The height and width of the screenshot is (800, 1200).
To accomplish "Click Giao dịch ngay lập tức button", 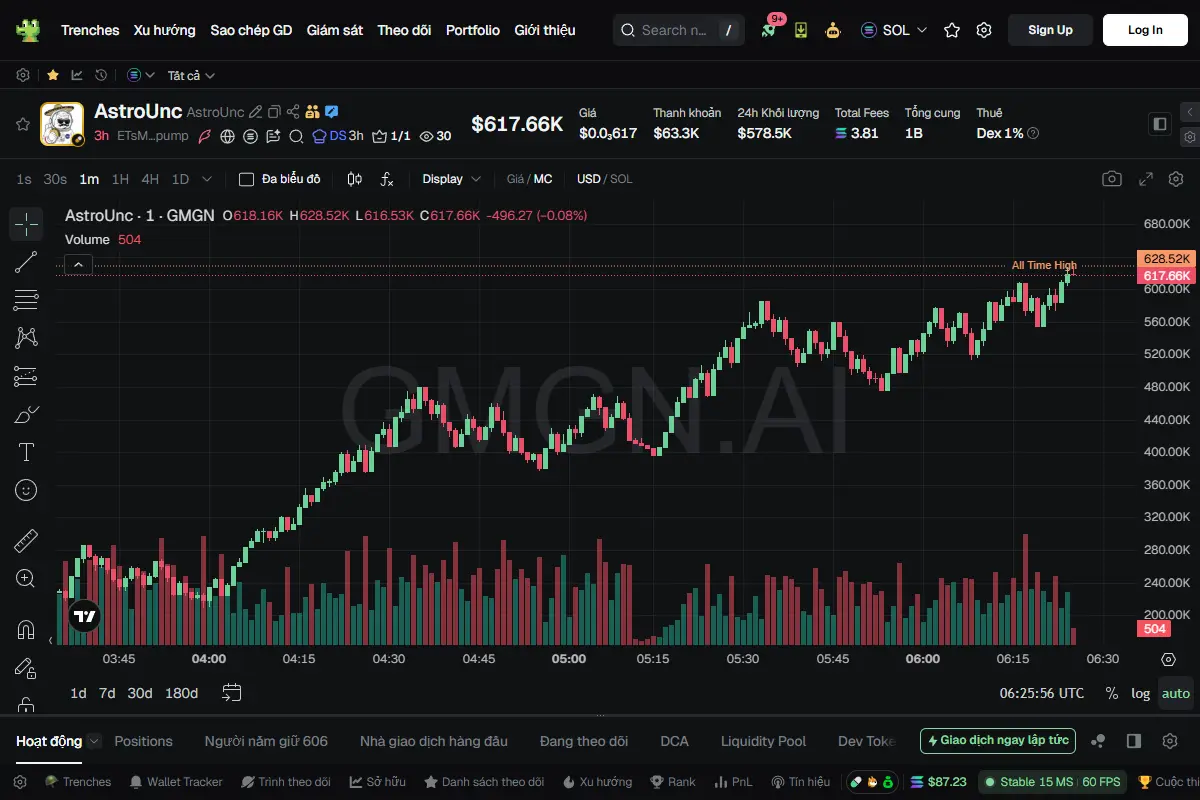I will [x=998, y=741].
